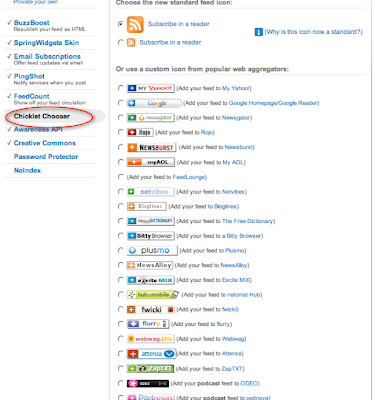Click large-icon 'Subscribe in a reader' link
375x400 pixels.
pyautogui.click(x=178, y=24)
